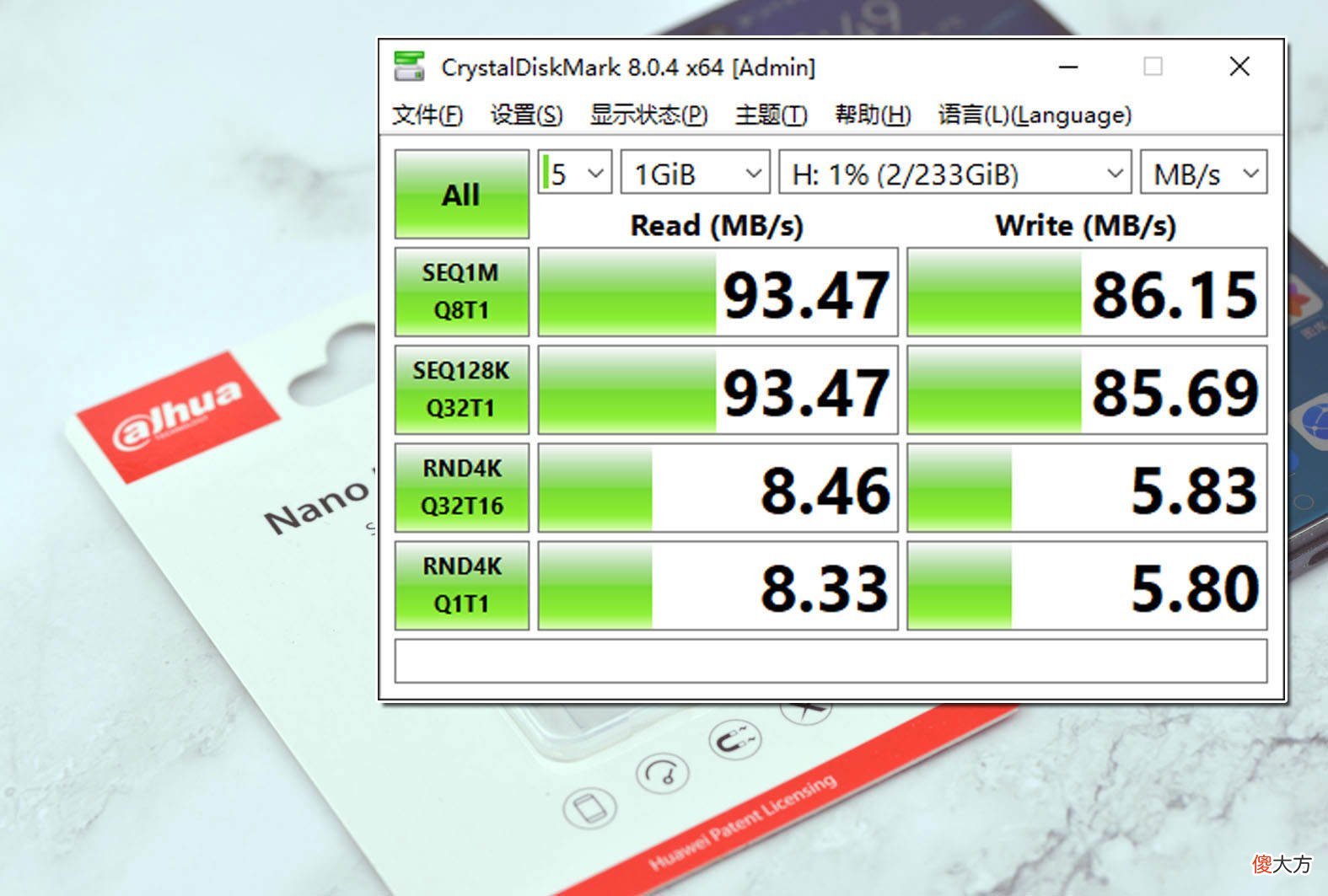
Task: Run the RND4K Q32T16 test
Action: [x=461, y=487]
